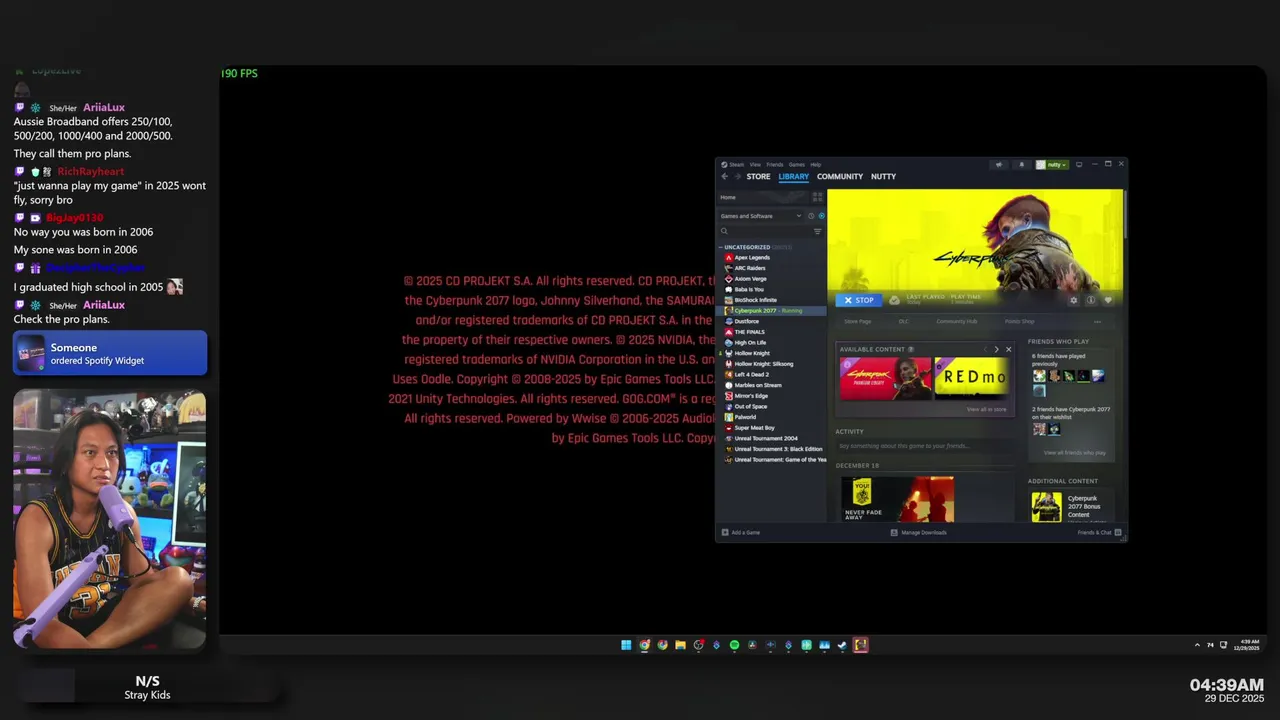1280x720 pixels.
Task: Open Steam announcements megaphone icon
Action: coord(999,164)
